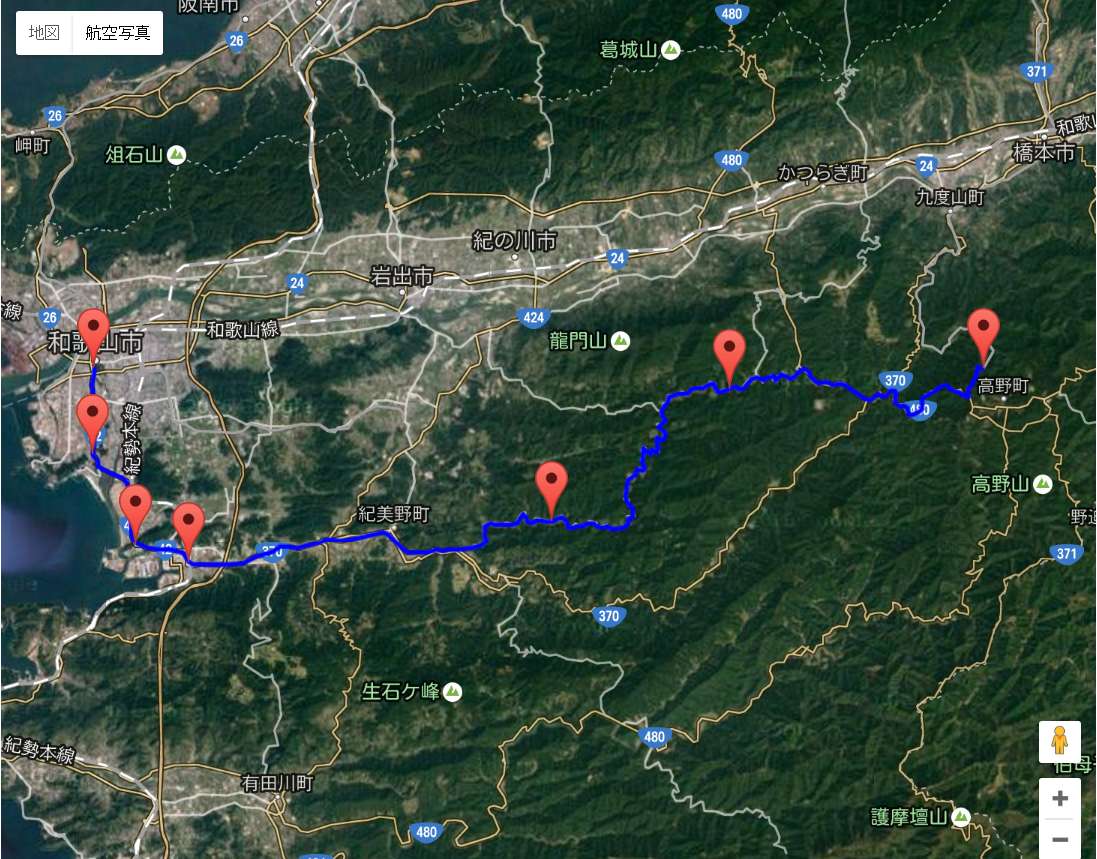Click the 俎石山 mountain icon

point(176,155)
